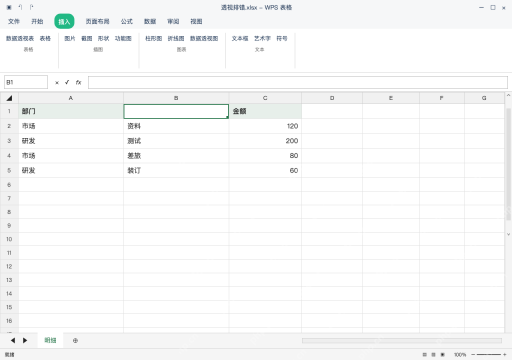The height and width of the screenshot is (360, 512).
Task: Switch to normal view in status bar
Action: point(425,355)
